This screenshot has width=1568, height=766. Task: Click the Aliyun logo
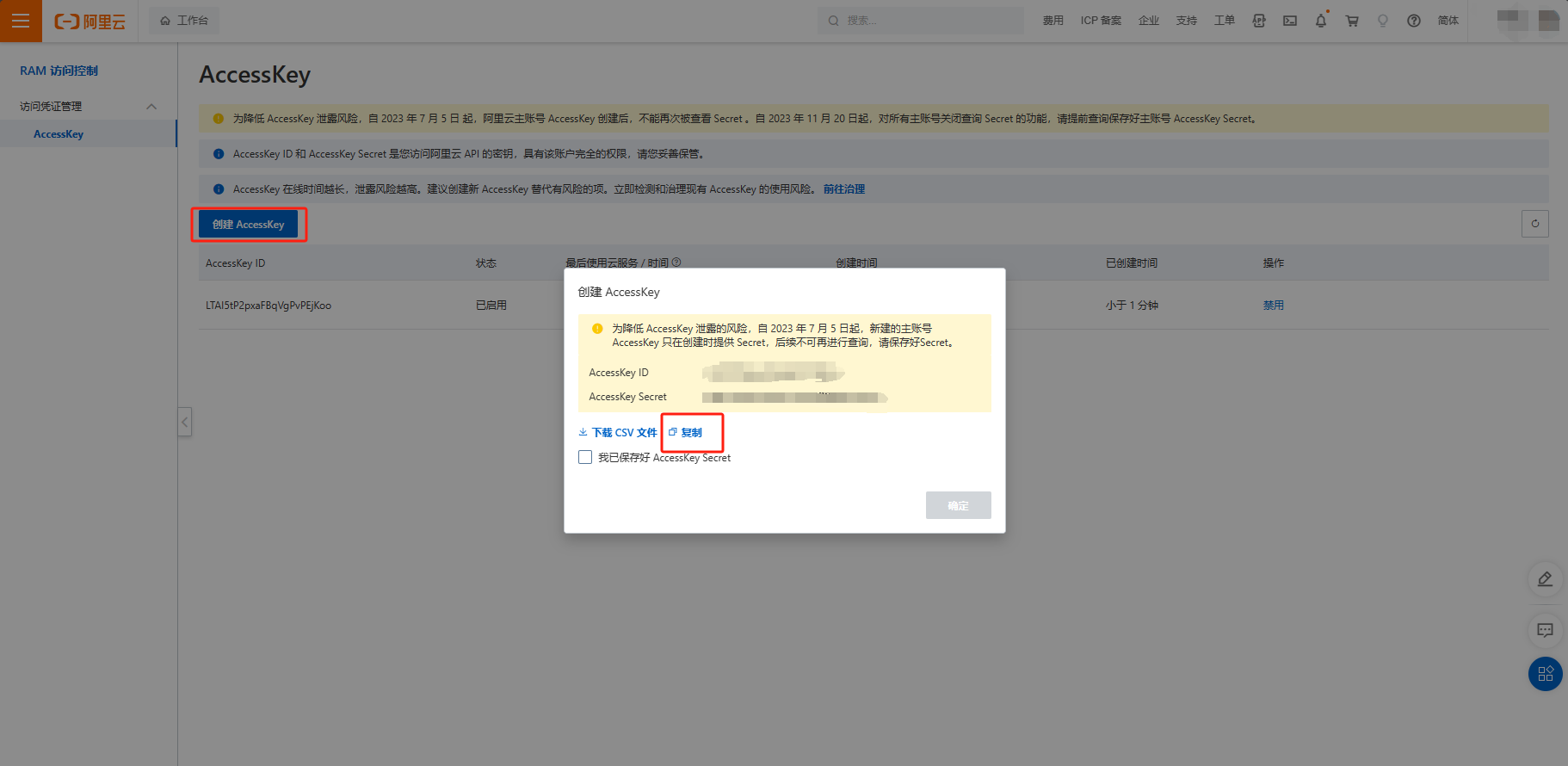pos(90,21)
